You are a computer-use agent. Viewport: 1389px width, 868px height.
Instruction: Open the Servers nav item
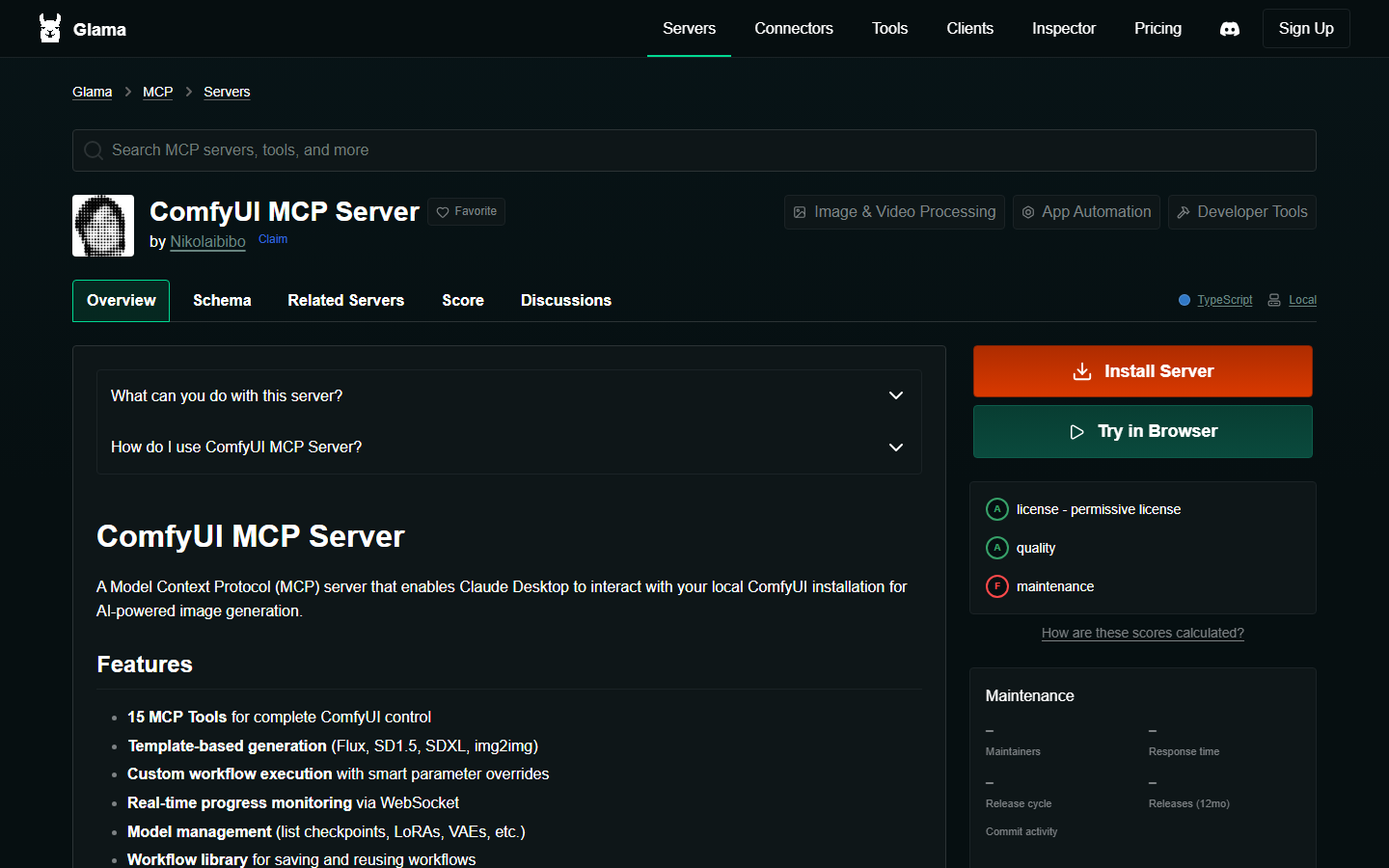point(689,29)
